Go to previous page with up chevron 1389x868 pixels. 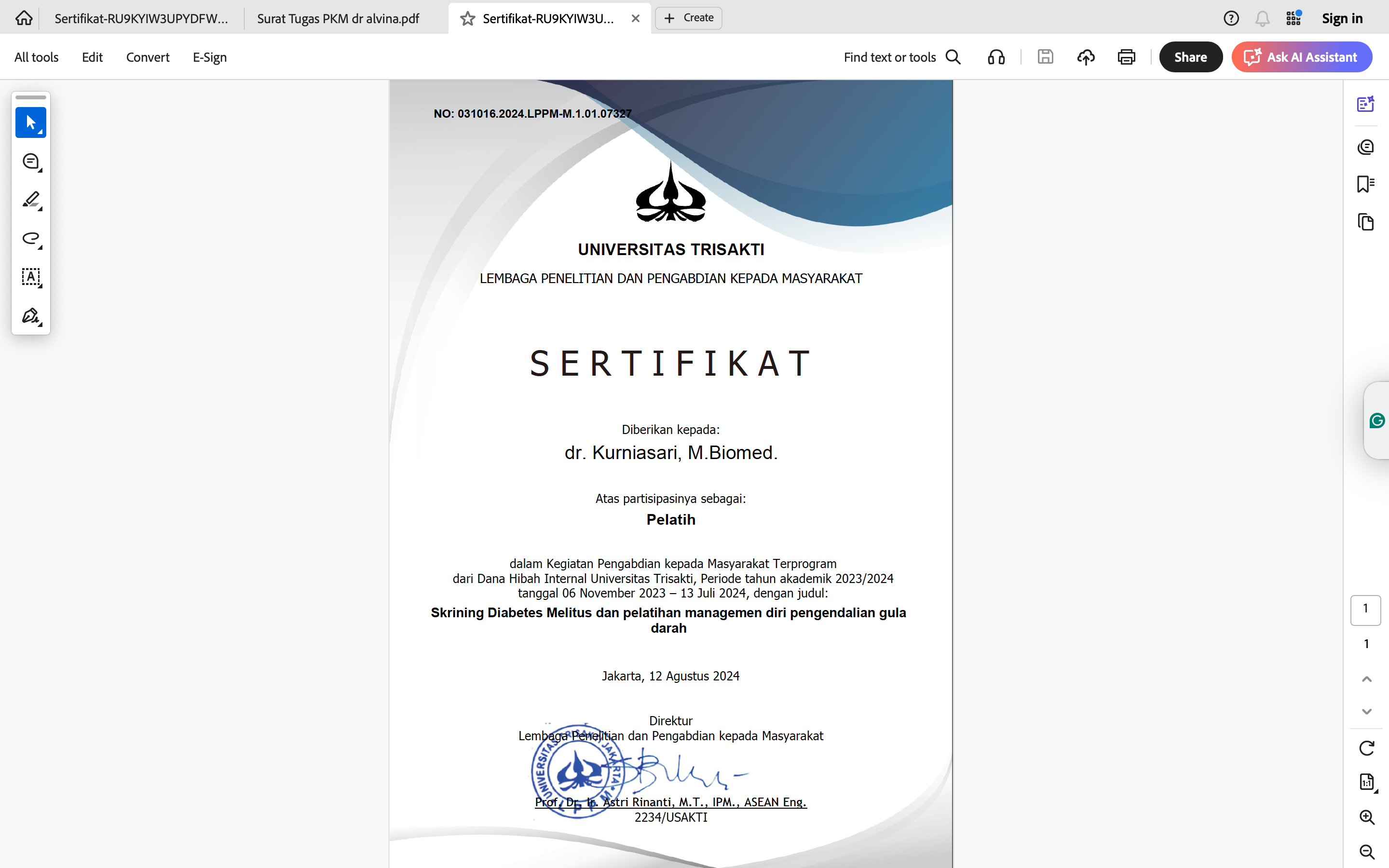(x=1367, y=679)
